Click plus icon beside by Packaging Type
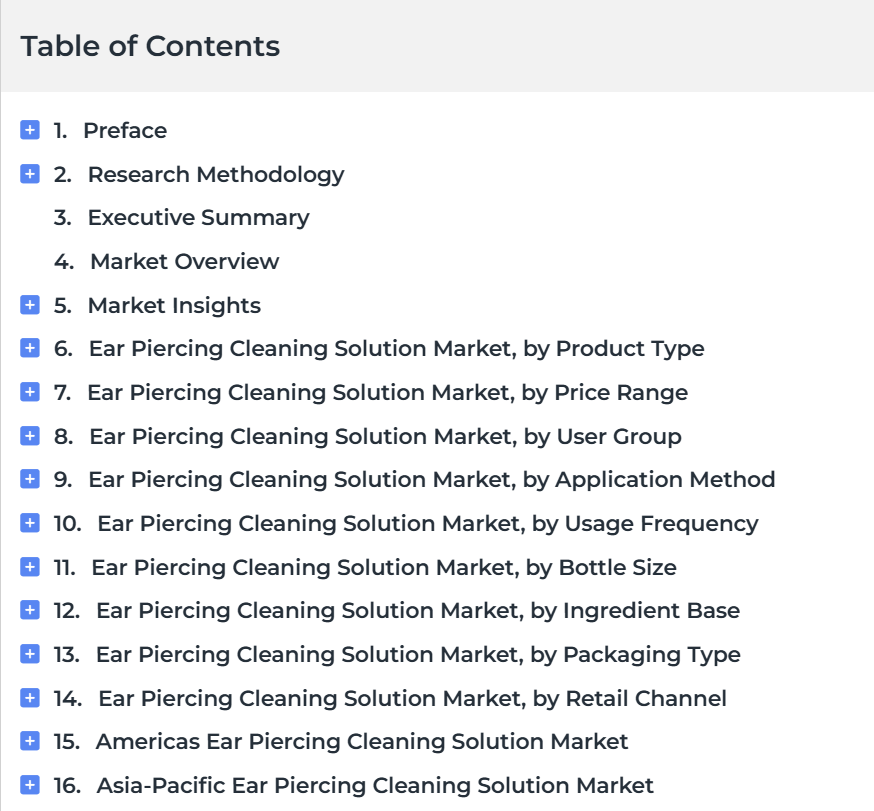Viewport: 874px width, 811px height. pos(30,654)
